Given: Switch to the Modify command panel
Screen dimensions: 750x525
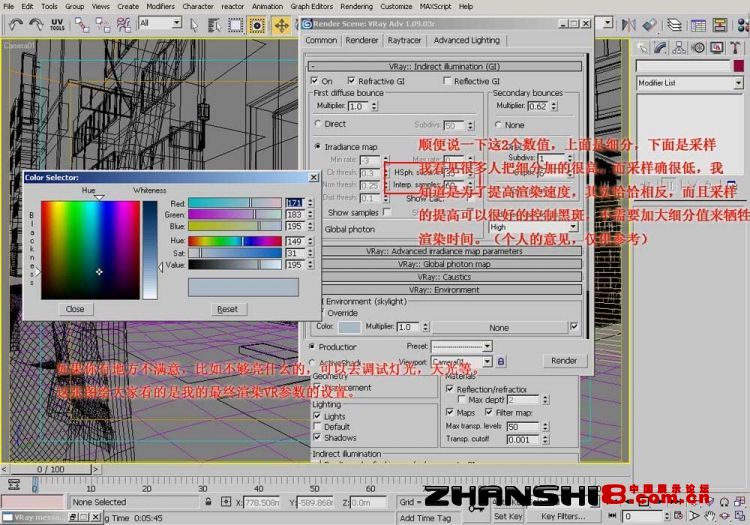Looking at the screenshot, I should 661,47.
